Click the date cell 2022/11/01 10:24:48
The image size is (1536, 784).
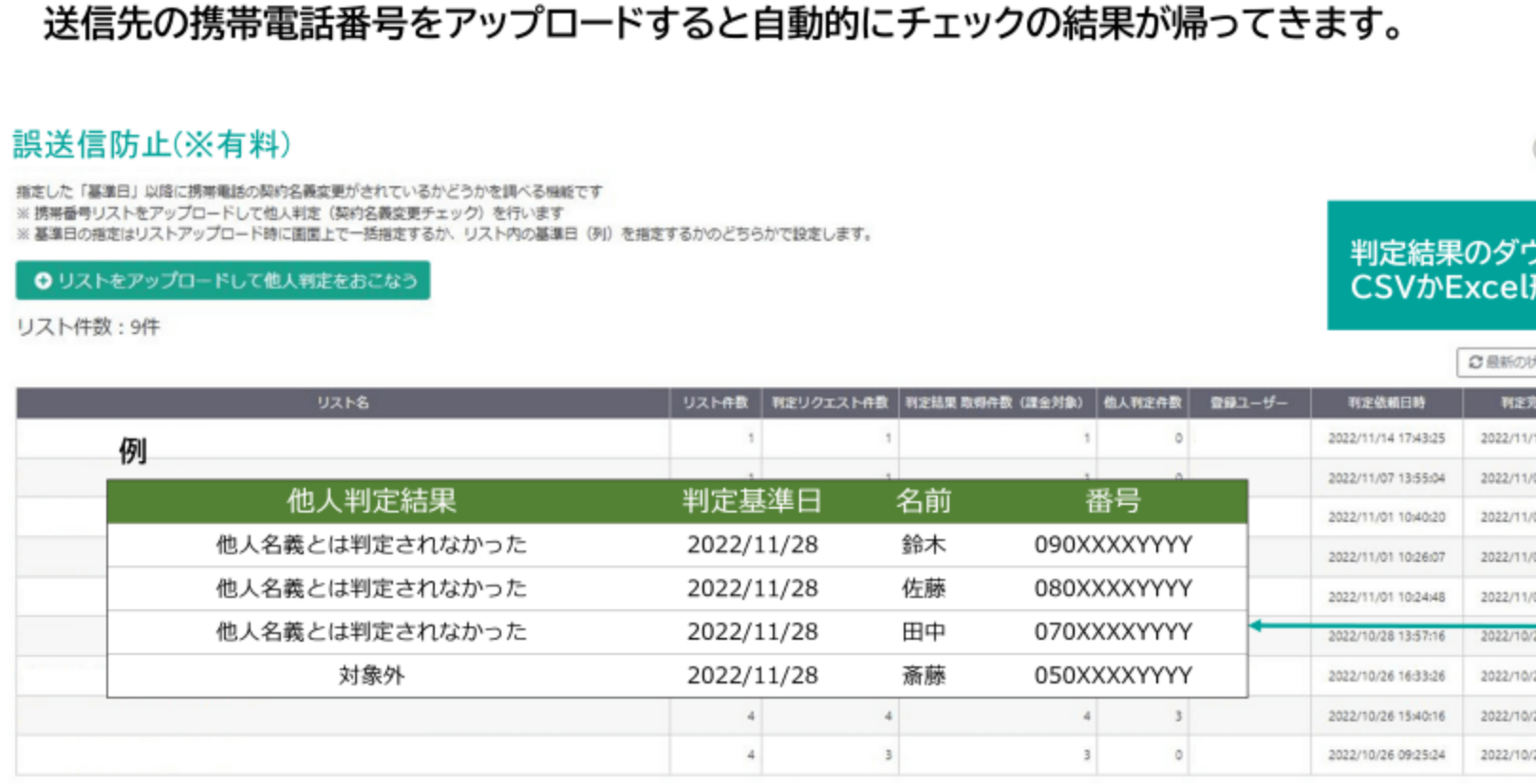click(1386, 597)
